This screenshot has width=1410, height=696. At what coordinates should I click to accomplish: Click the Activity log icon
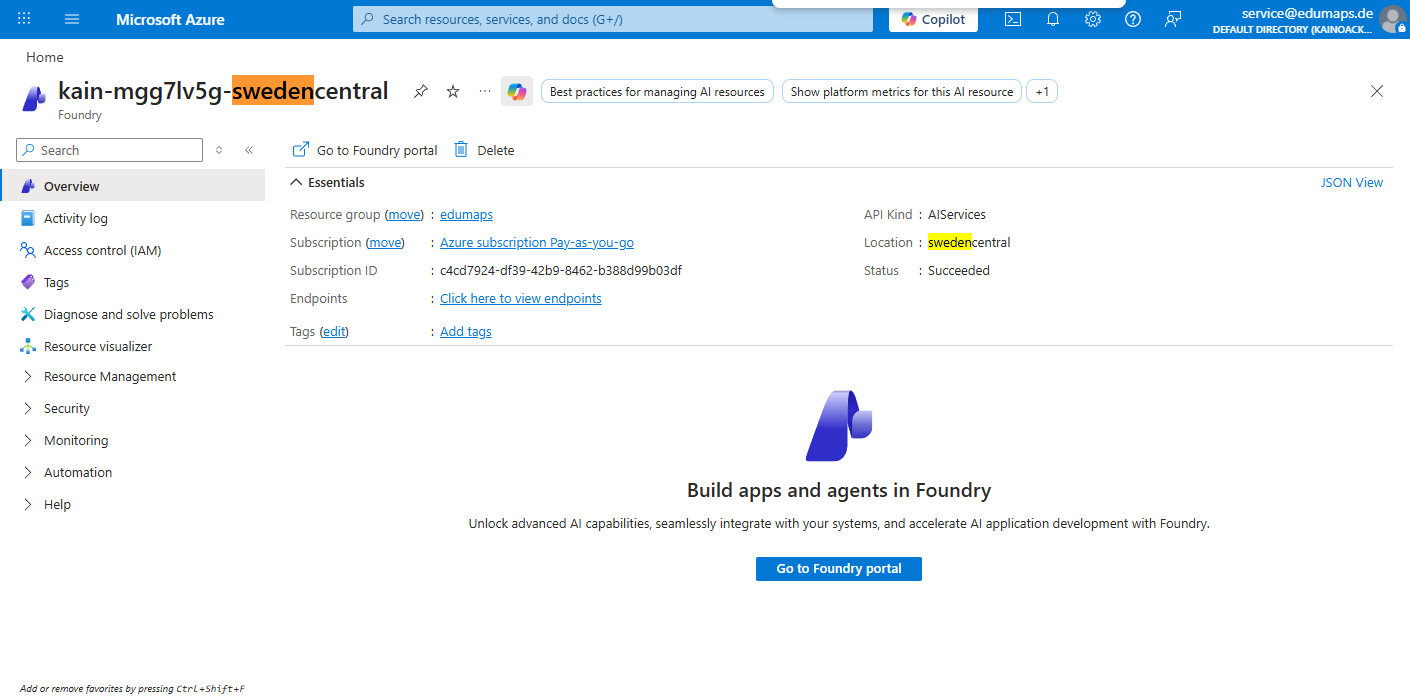click(28, 218)
